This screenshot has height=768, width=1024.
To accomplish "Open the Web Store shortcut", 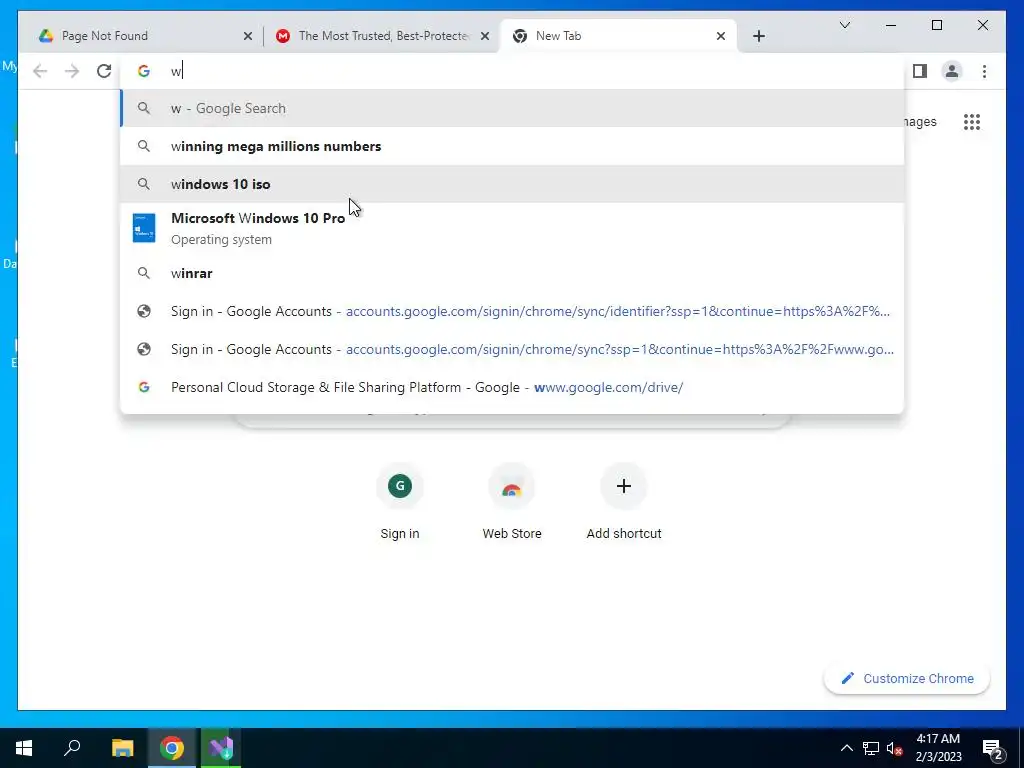I will (x=512, y=503).
